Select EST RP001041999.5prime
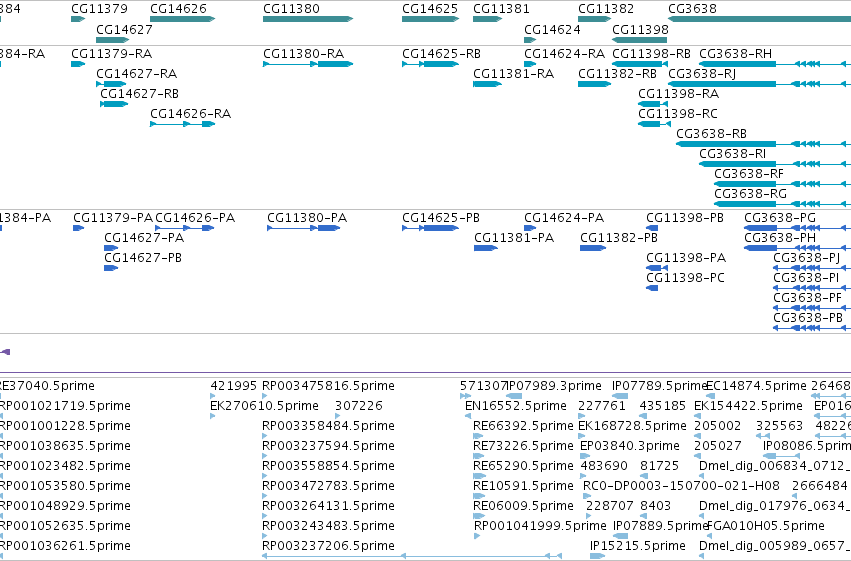The height and width of the screenshot is (561, 851). coord(477,536)
